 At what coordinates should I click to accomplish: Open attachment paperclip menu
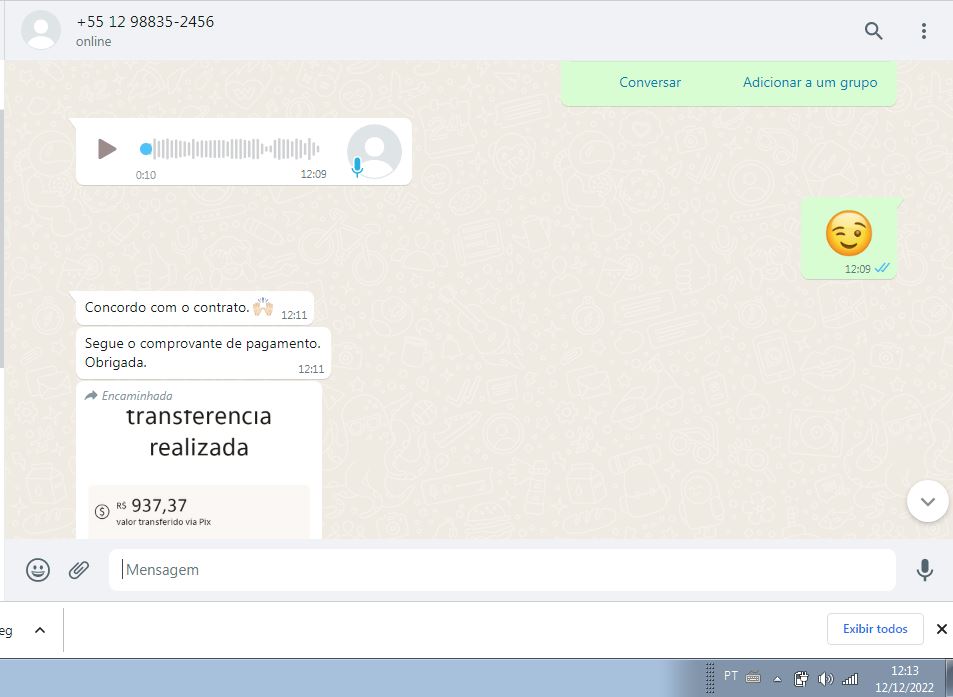pyautogui.click(x=79, y=570)
